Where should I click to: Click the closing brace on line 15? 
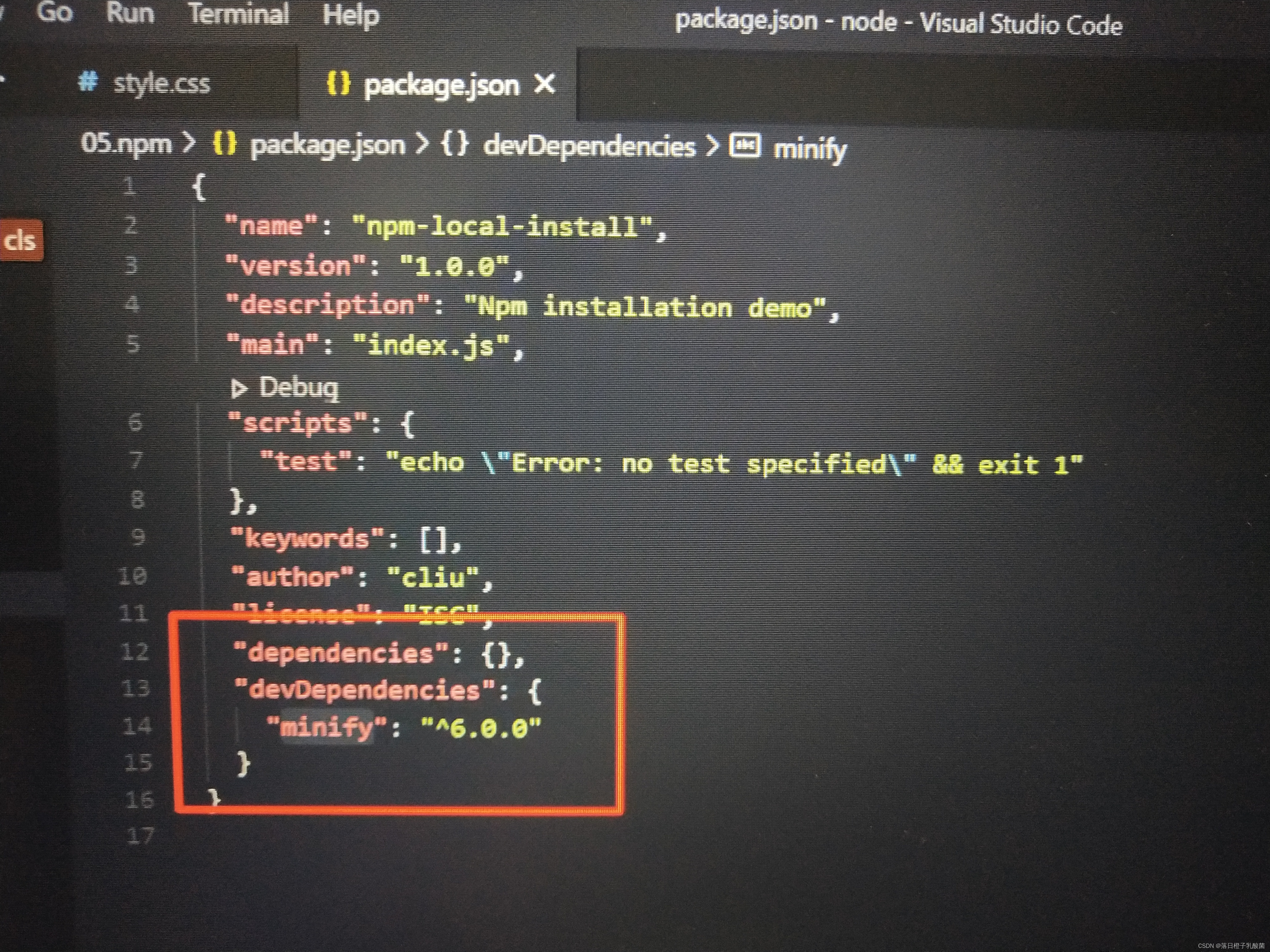244,764
